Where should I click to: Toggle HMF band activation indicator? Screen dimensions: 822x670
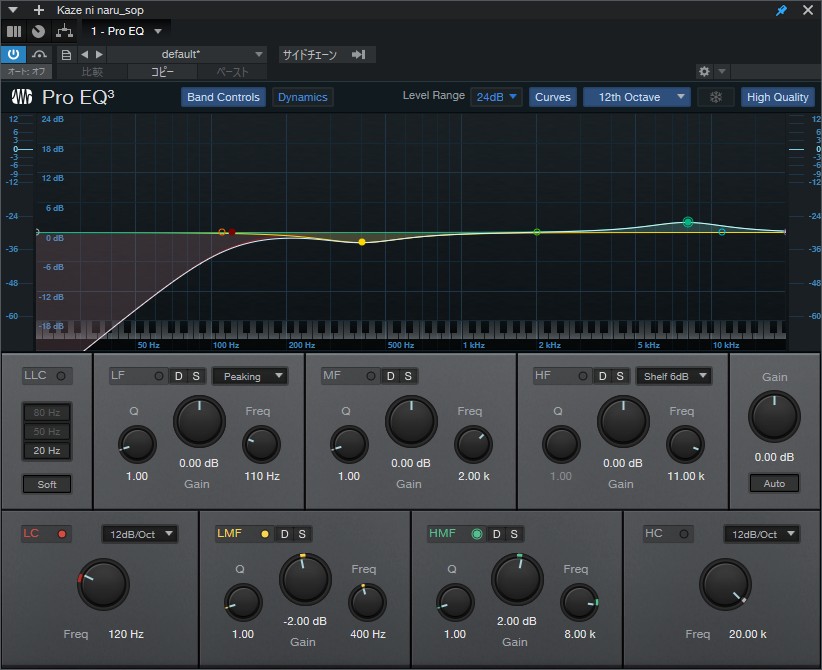tap(477, 534)
